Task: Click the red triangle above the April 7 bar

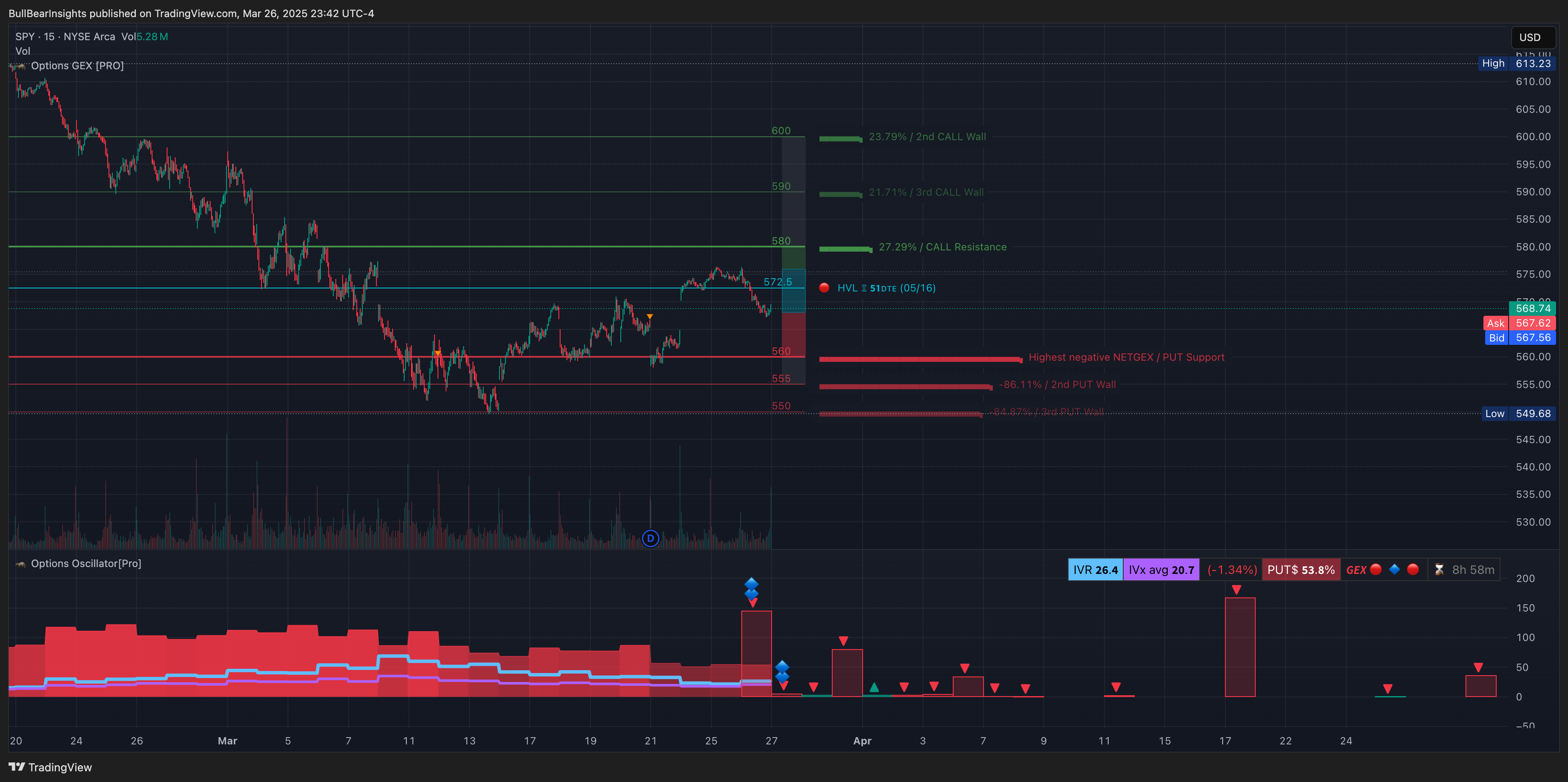Action: [x=965, y=668]
